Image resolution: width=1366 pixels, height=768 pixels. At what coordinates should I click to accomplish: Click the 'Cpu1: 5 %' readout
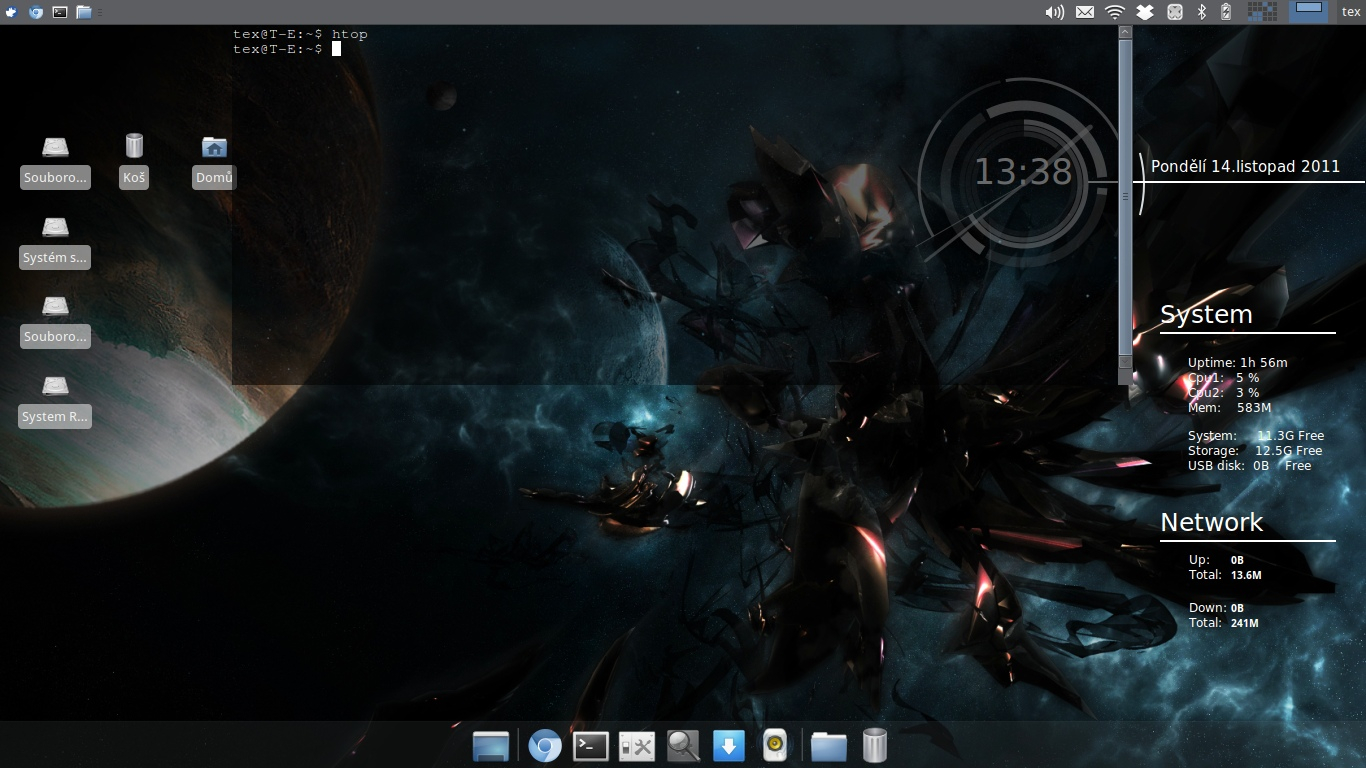pyautogui.click(x=1223, y=377)
